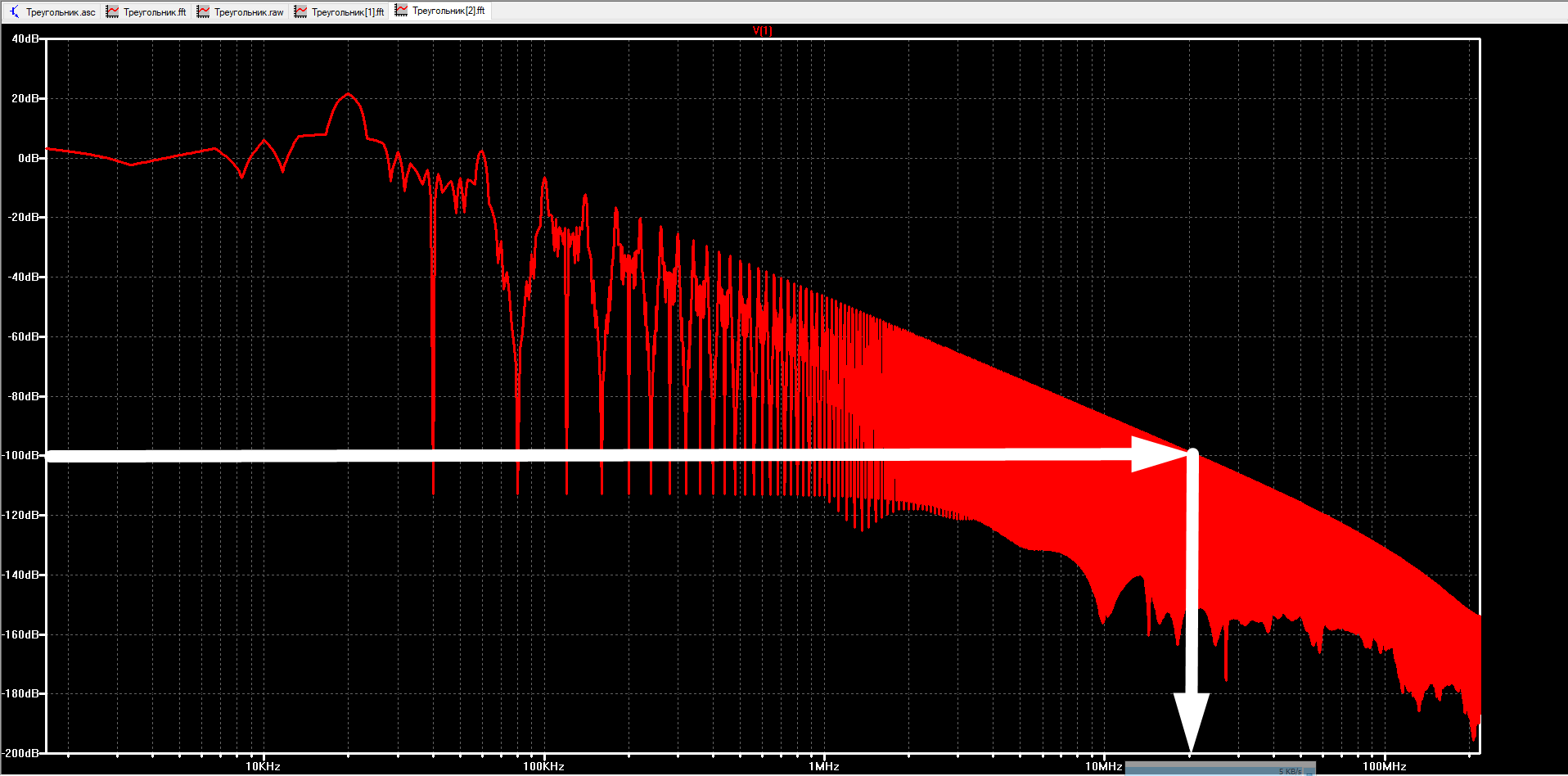Viewport: 1568px width, 776px height.
Task: Click the -200dB vertical axis label
Action: point(20,753)
